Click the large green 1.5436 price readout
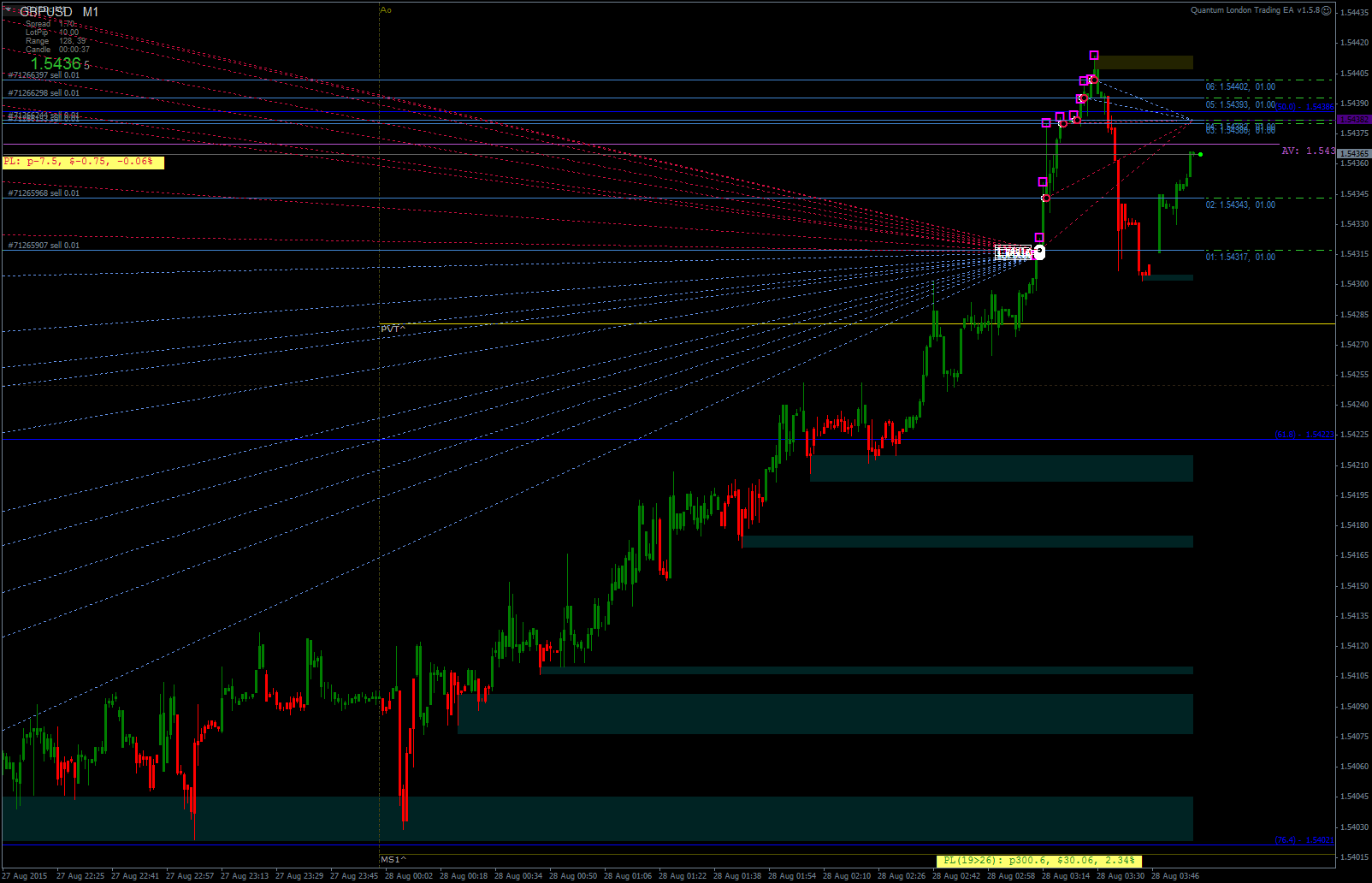The width and height of the screenshot is (1372, 883). pos(56,63)
